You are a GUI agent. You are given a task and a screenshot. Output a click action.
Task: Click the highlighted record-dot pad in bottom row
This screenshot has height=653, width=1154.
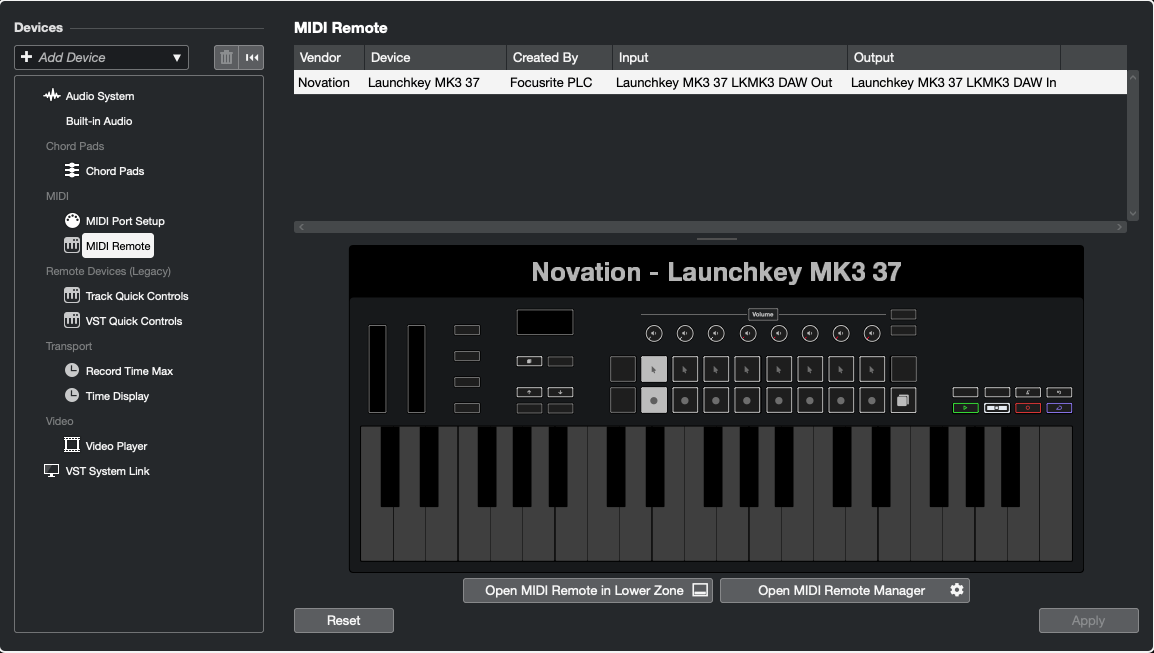(654, 400)
